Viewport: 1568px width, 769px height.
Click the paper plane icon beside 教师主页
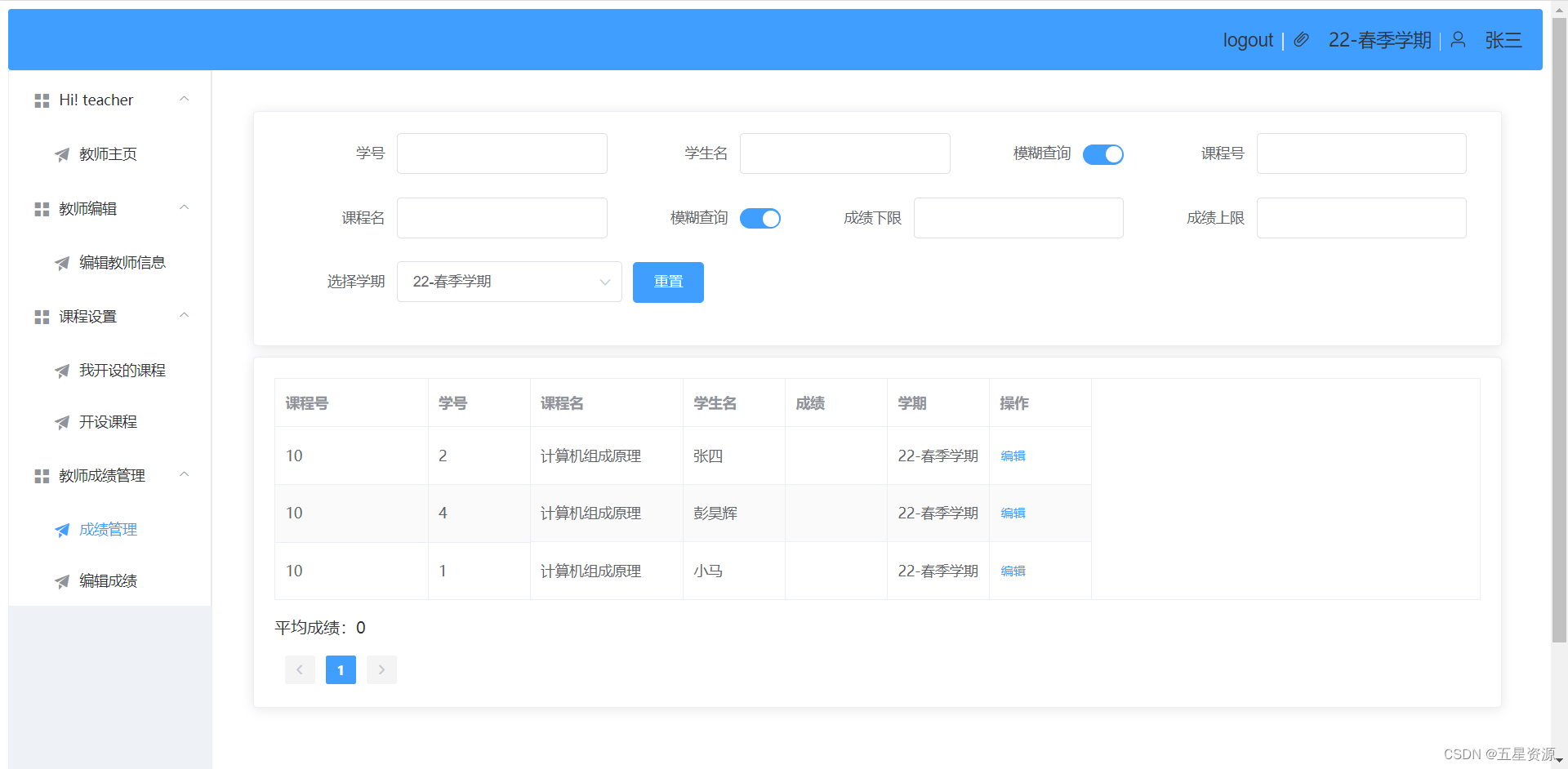point(62,154)
